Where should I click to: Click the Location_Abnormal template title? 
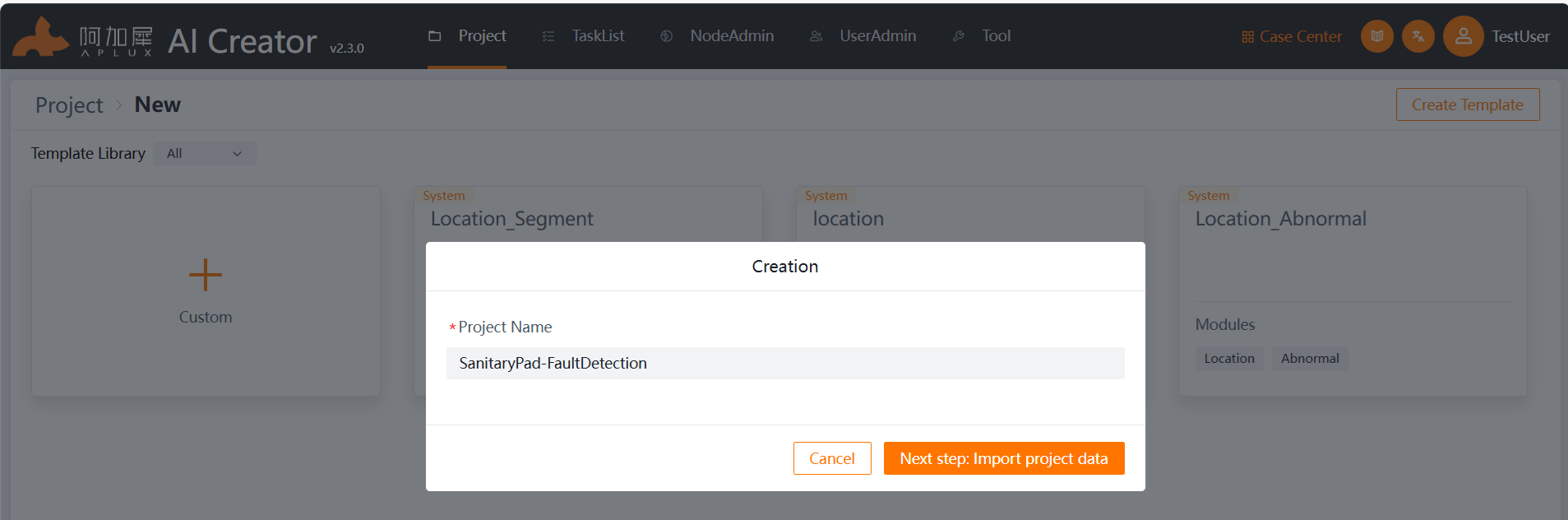[x=1280, y=219]
